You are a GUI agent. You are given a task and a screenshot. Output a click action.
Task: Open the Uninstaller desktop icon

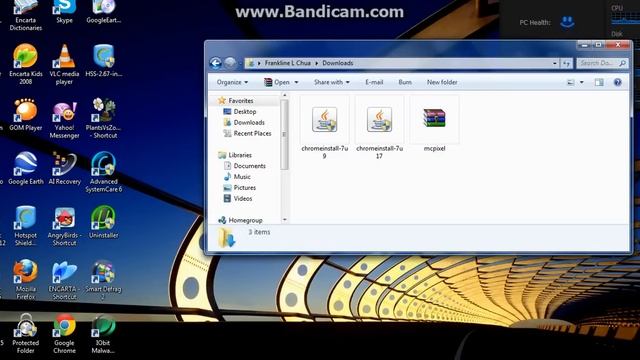coord(104,222)
